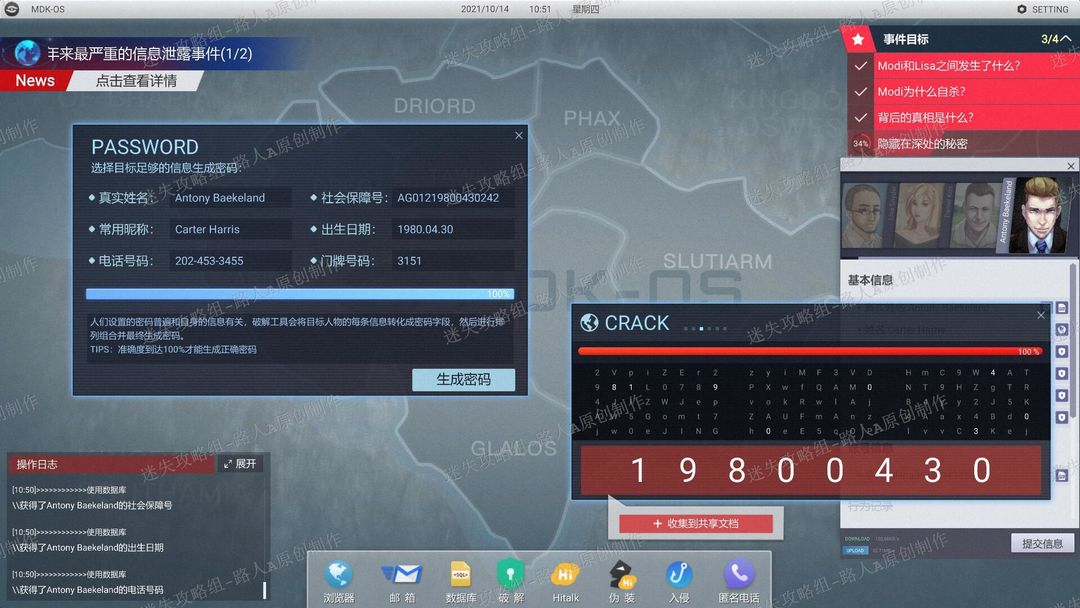Open SETTING gear in top bar
Image resolution: width=1080 pixels, height=608 pixels.
[x=1043, y=9]
